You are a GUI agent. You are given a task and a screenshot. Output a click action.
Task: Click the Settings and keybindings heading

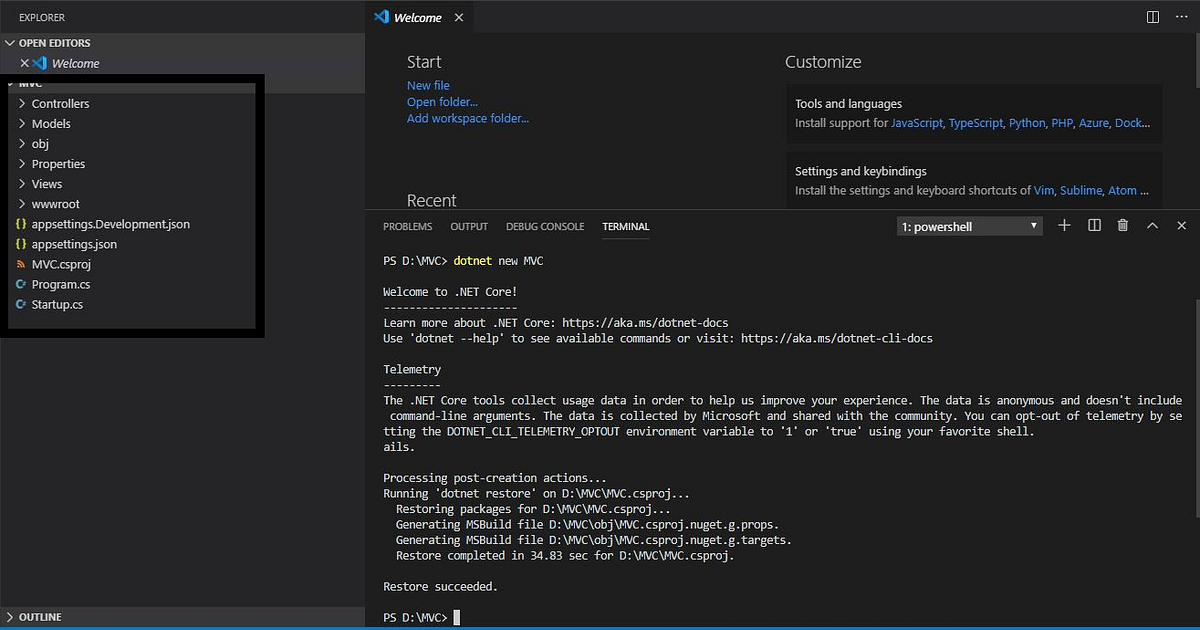point(861,171)
